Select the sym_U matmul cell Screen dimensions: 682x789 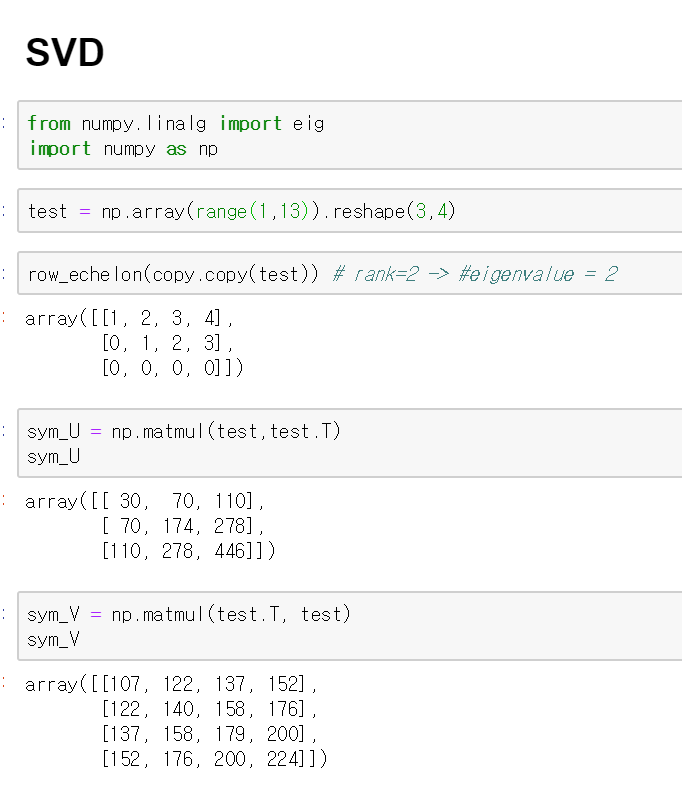350,443
